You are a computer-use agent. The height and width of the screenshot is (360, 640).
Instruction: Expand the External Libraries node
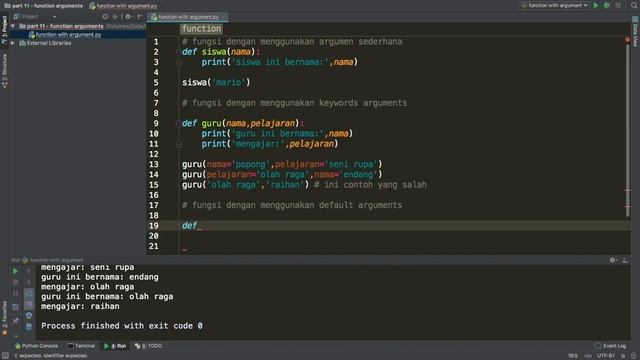(13, 43)
